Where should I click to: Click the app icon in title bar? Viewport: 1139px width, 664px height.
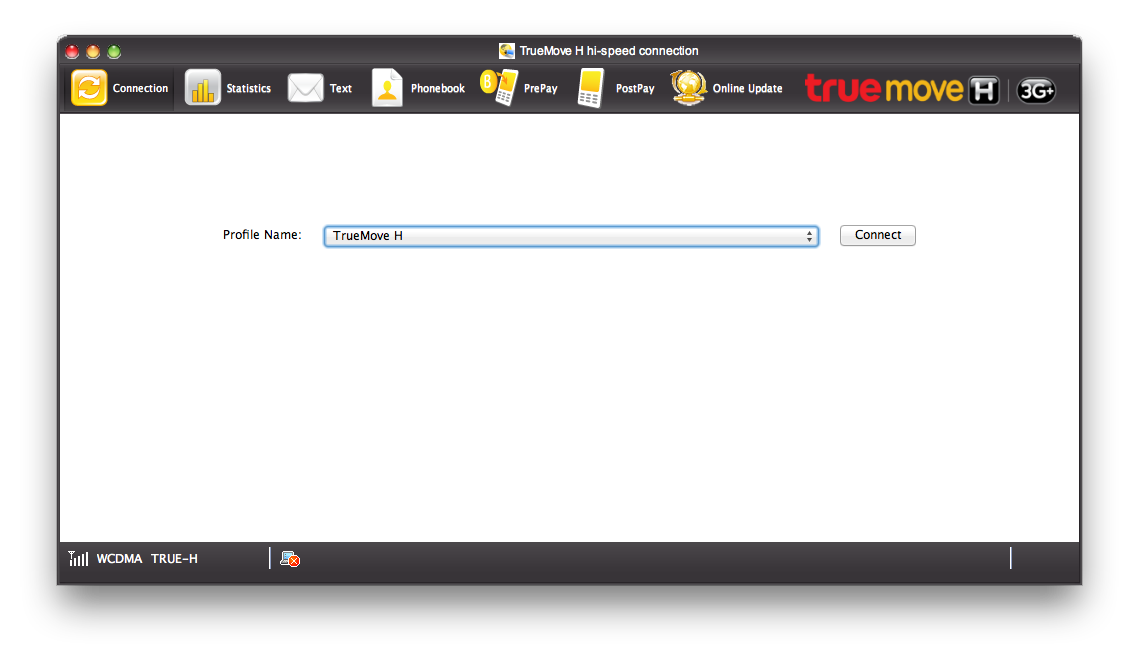tap(506, 51)
